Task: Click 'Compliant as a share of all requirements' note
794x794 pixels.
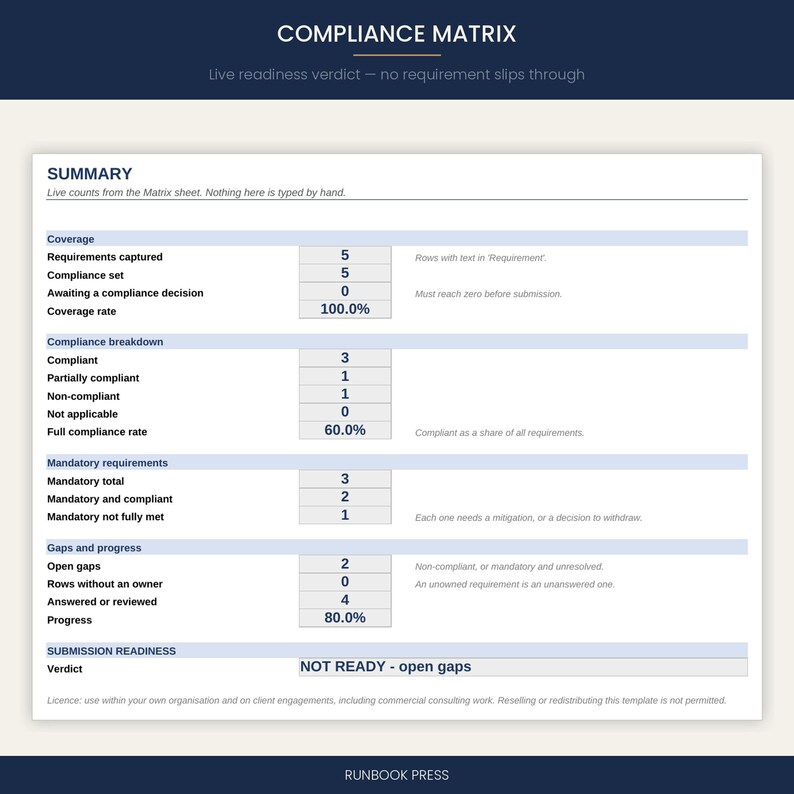Action: (x=499, y=432)
